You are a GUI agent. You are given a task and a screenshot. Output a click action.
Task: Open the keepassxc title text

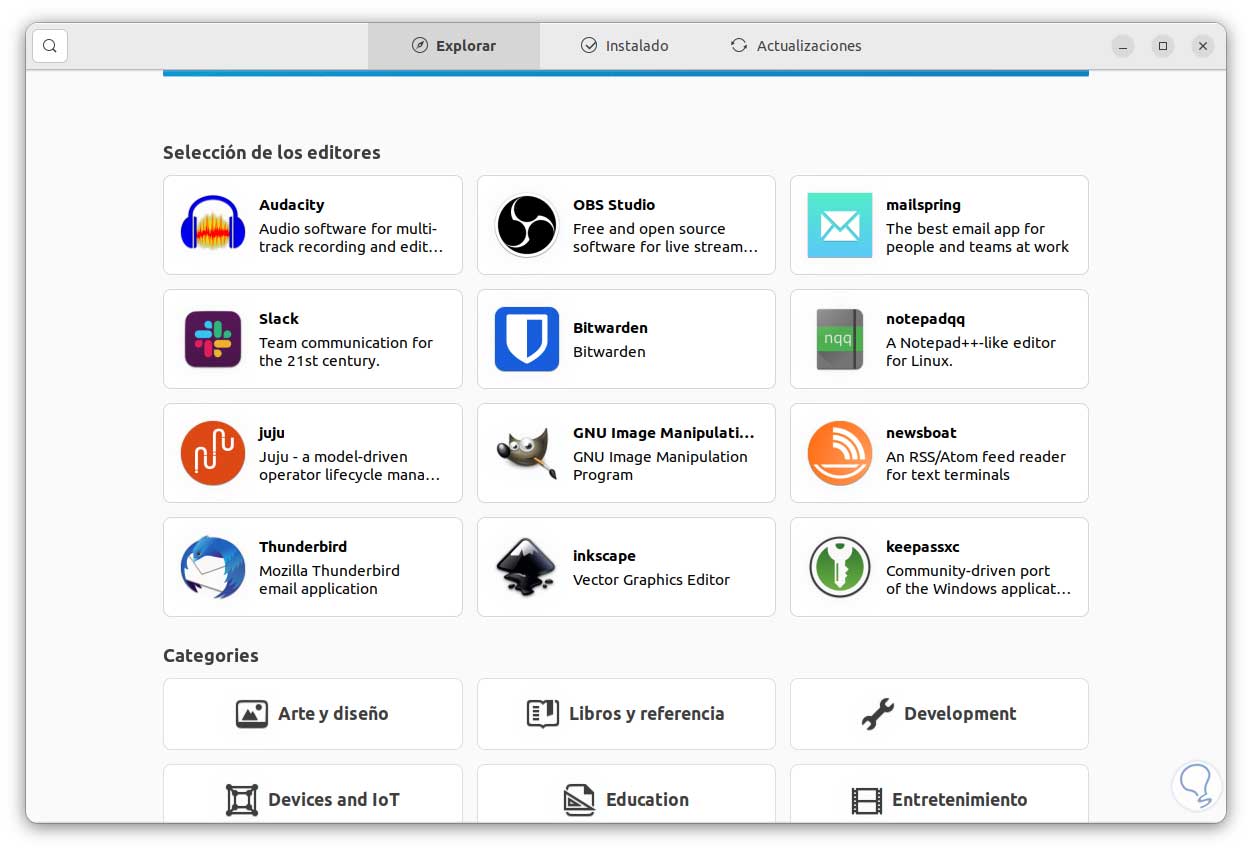point(923,547)
